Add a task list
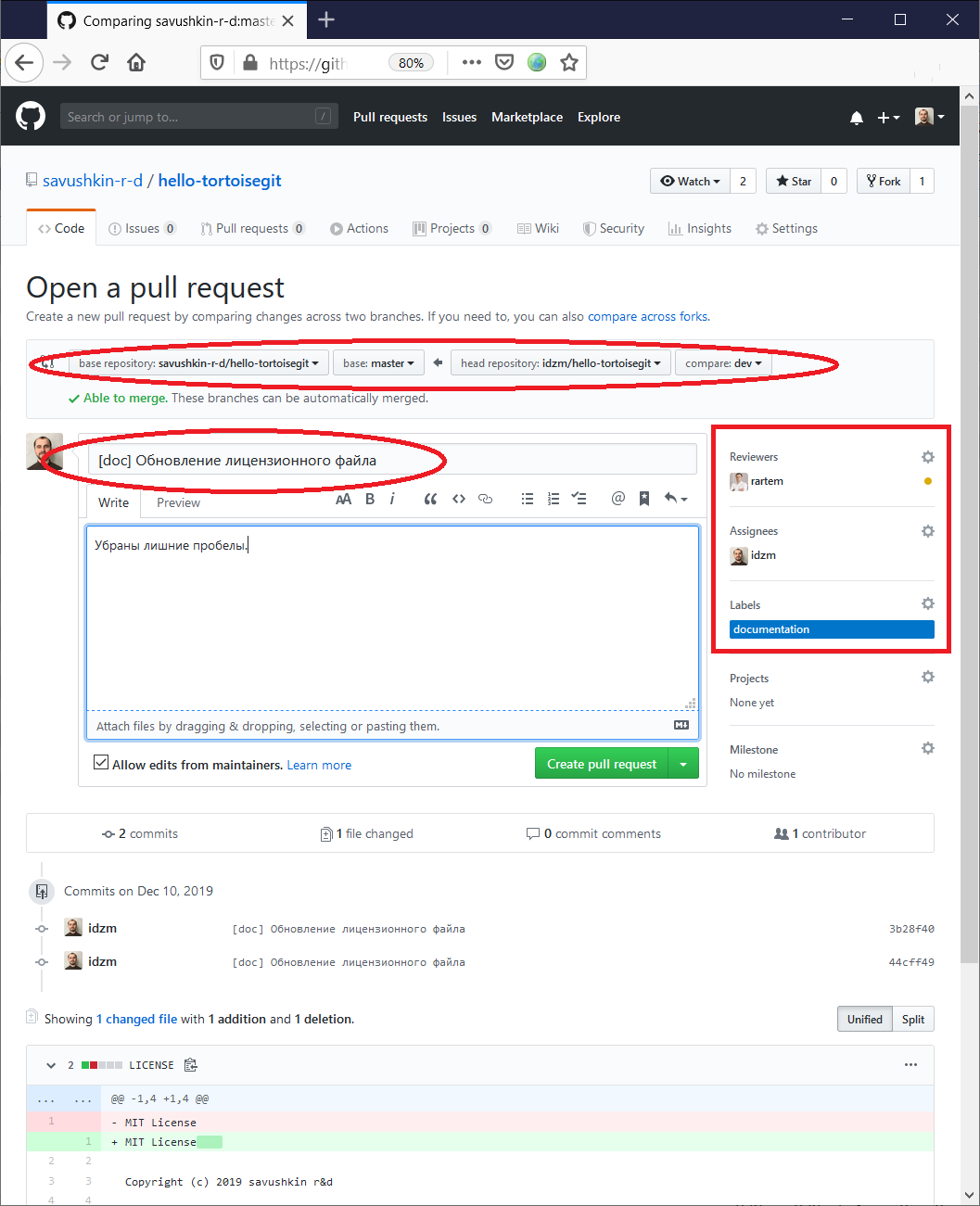Viewport: 980px width, 1206px height. (579, 499)
